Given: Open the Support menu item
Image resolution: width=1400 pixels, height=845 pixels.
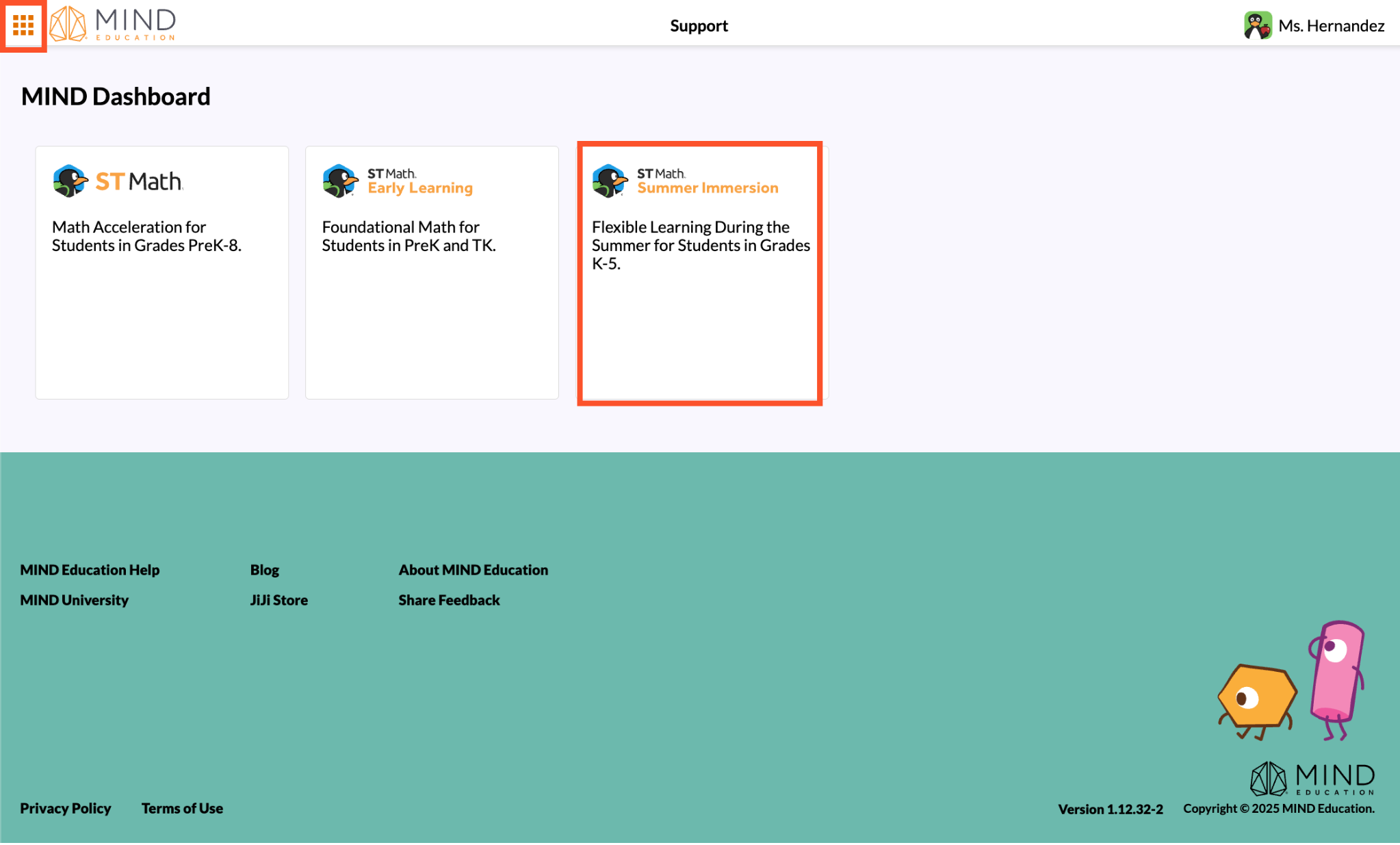Looking at the screenshot, I should tap(699, 26).
